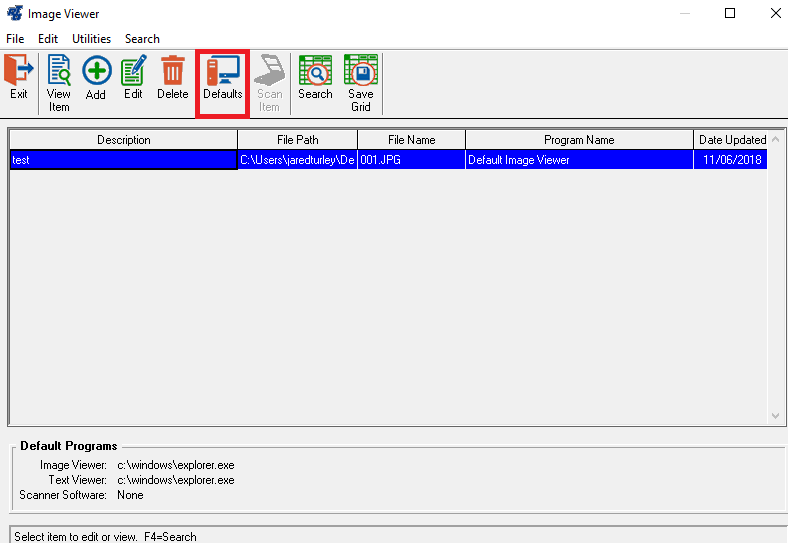The width and height of the screenshot is (788, 543).
Task: Open the File menu
Action: tap(15, 39)
